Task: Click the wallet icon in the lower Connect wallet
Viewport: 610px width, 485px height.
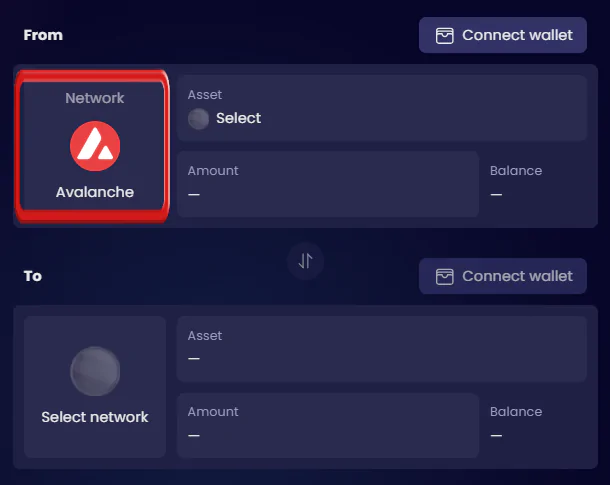Action: (444, 277)
